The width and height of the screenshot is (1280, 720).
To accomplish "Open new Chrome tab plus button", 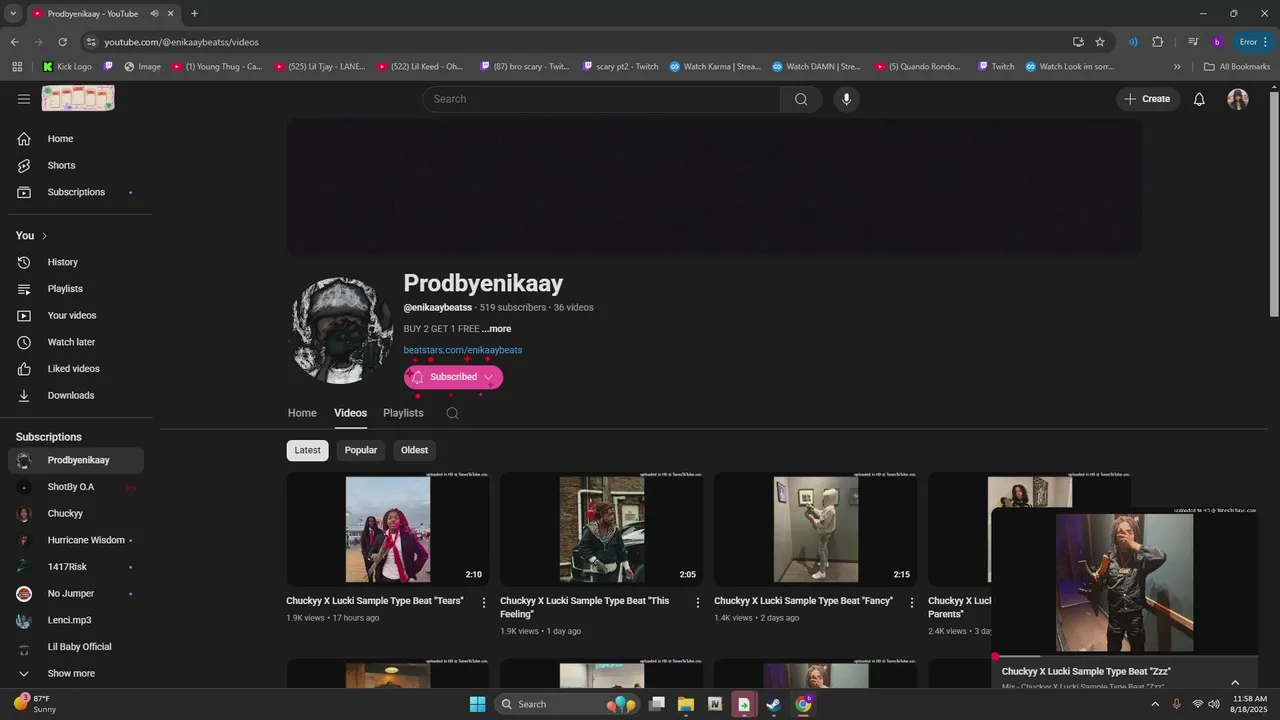I will coord(194,14).
